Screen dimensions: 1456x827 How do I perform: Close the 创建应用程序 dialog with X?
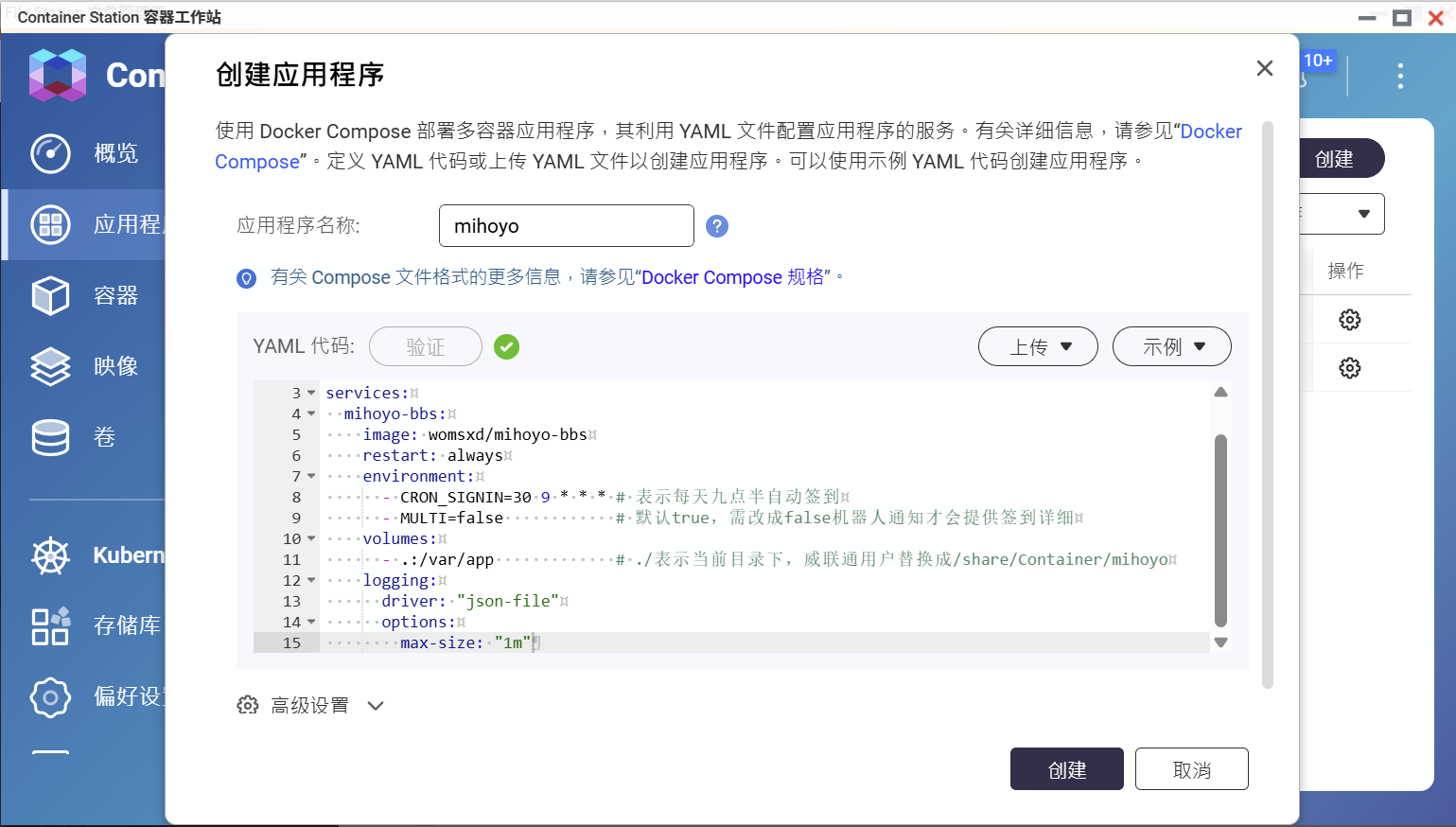(1265, 68)
